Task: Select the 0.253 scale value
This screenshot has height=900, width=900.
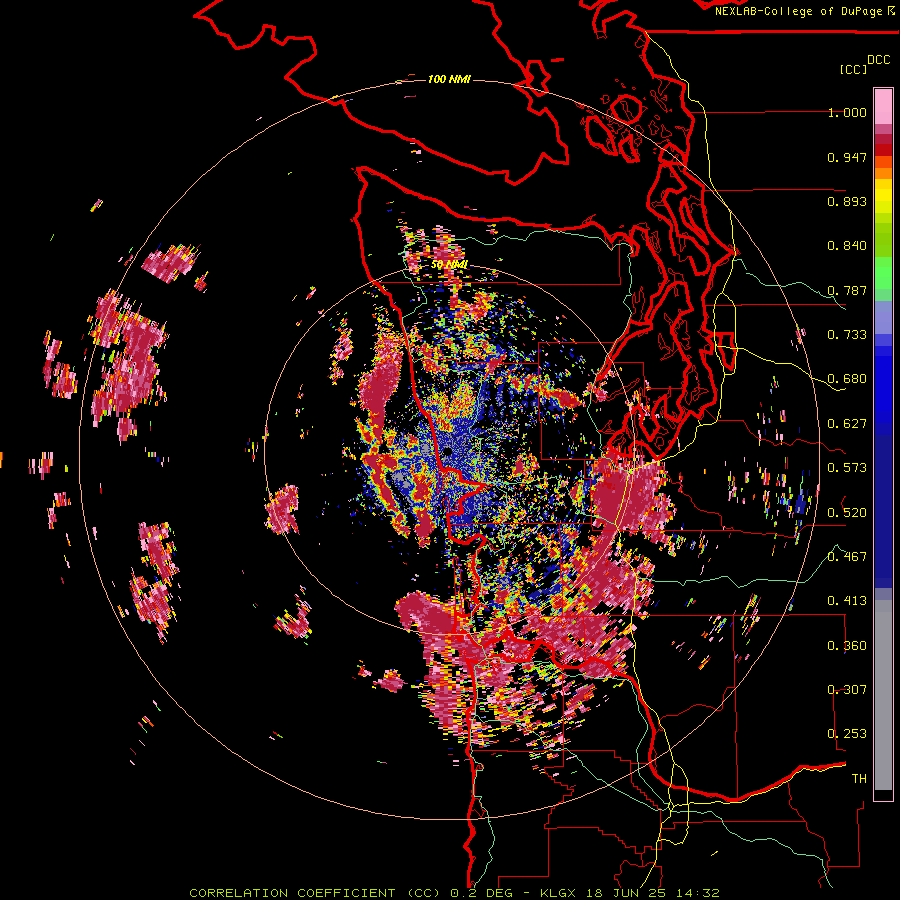Action: pos(847,734)
